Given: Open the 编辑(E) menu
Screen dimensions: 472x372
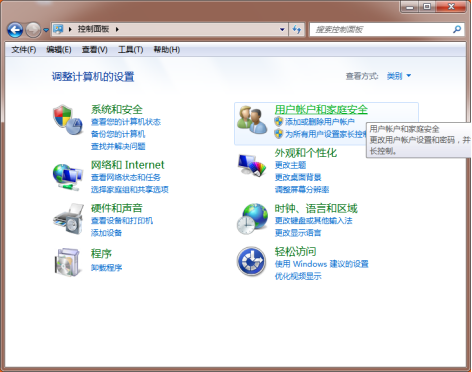Looking at the screenshot, I should point(59,50).
